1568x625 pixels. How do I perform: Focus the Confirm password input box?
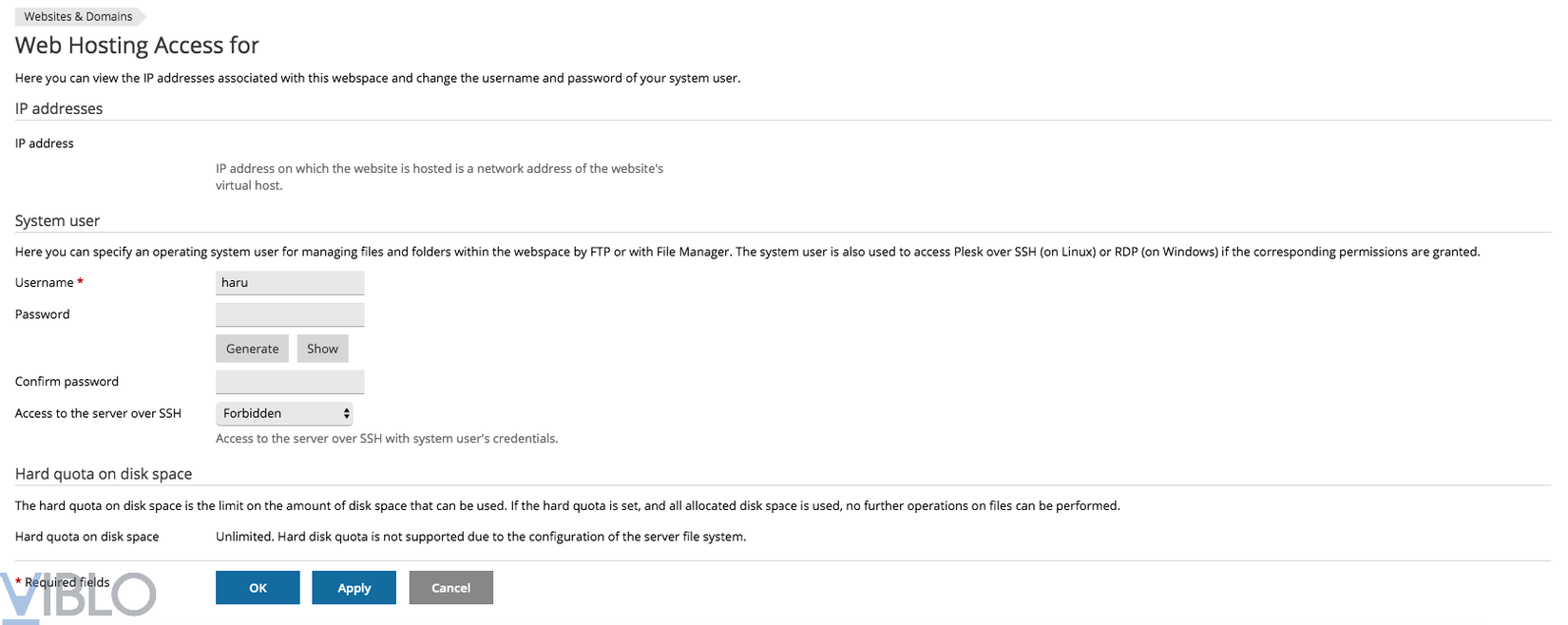[x=290, y=382]
